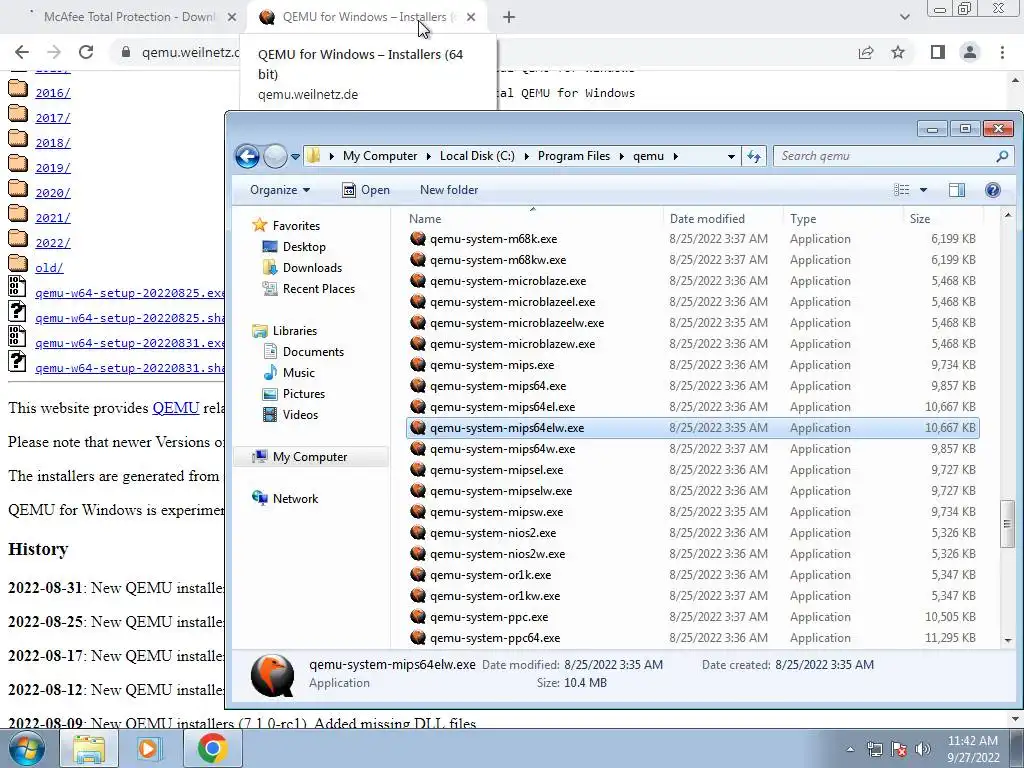Reload the web page
Viewport: 1024px width, 768px height.
86,52
